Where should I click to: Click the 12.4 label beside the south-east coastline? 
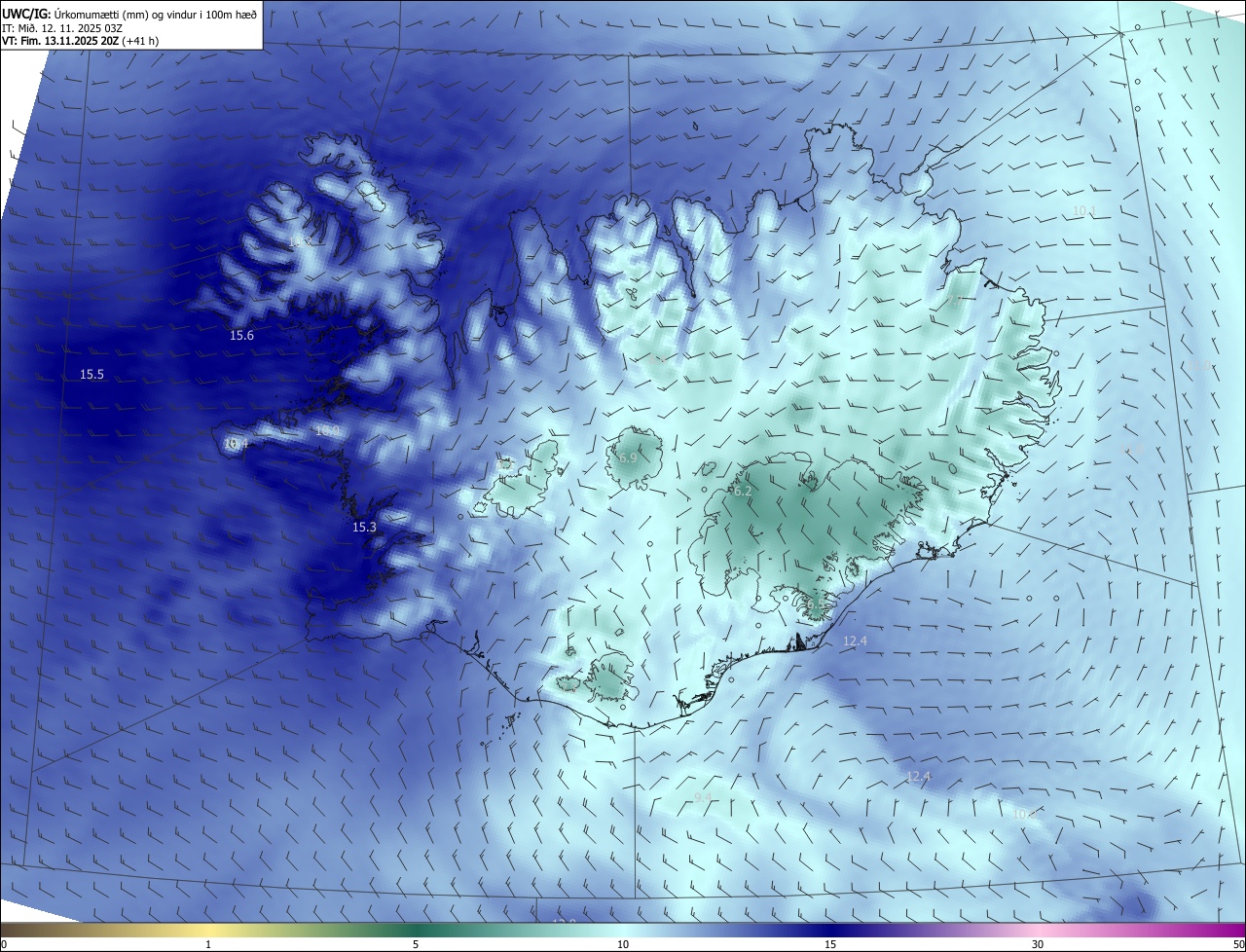[855, 641]
